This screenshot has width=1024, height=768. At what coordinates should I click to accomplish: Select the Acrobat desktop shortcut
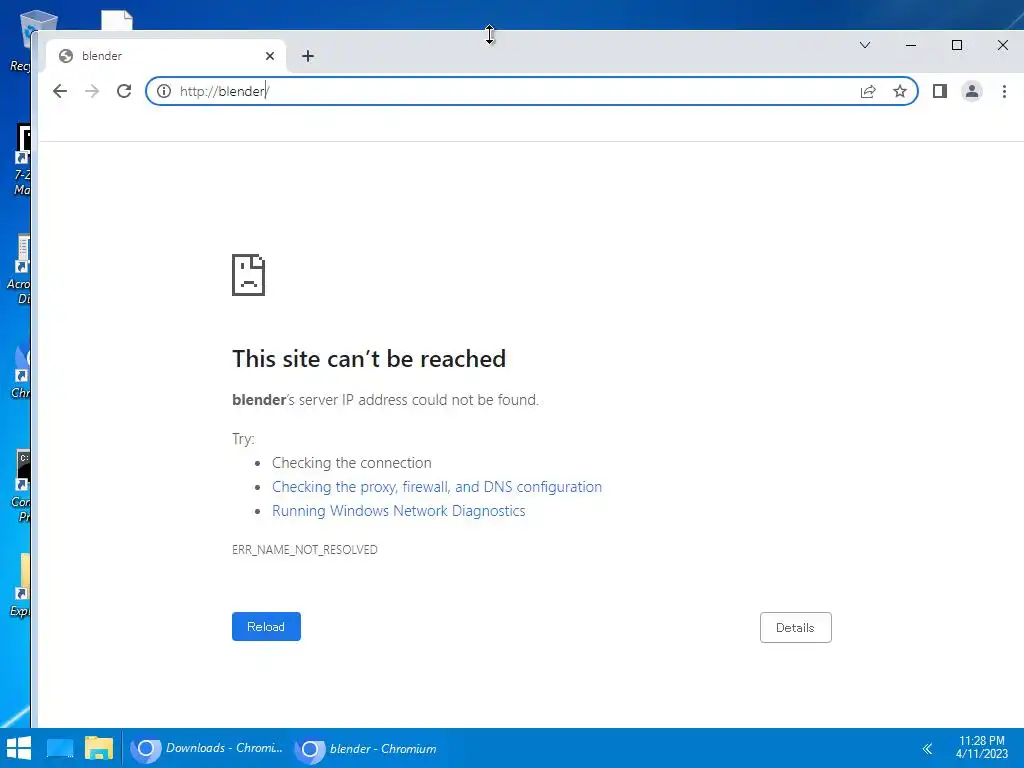pyautogui.click(x=20, y=269)
